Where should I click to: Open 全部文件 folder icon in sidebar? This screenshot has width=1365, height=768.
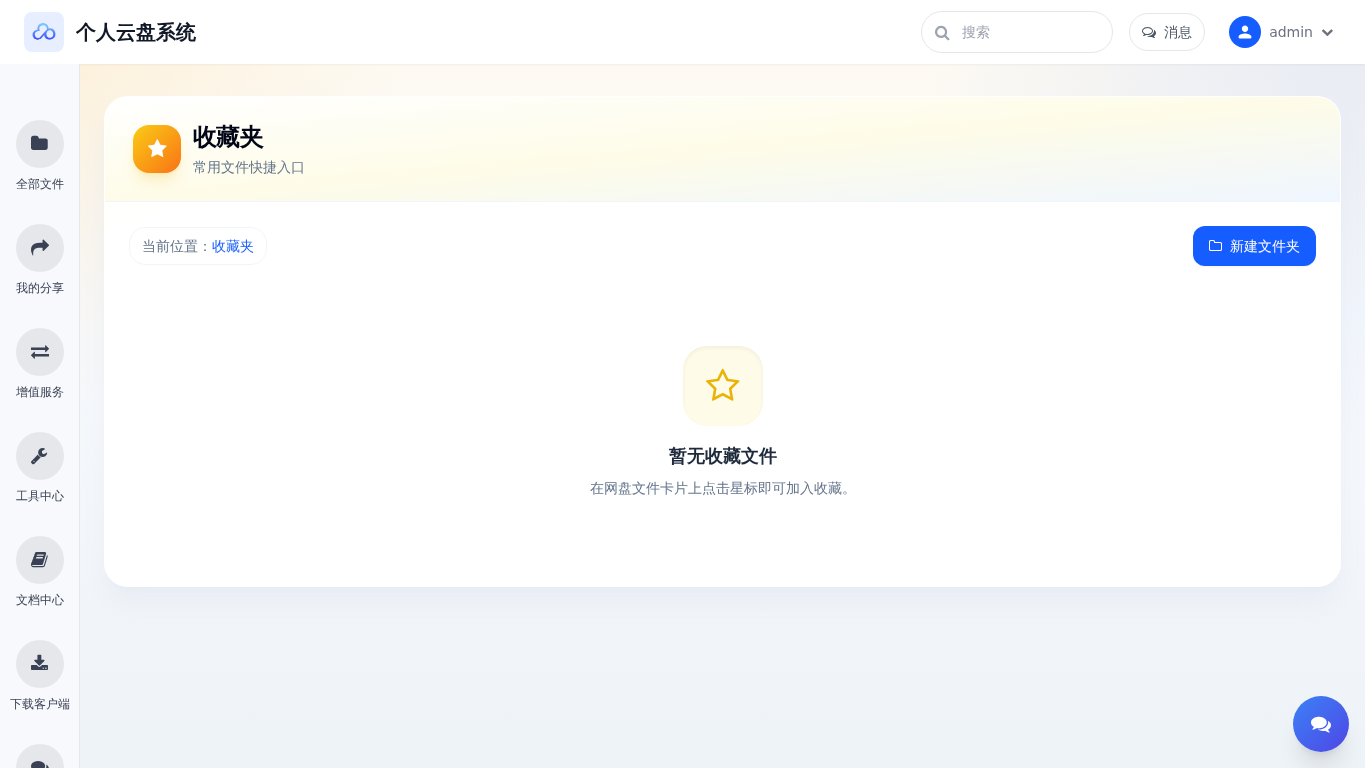pyautogui.click(x=40, y=144)
